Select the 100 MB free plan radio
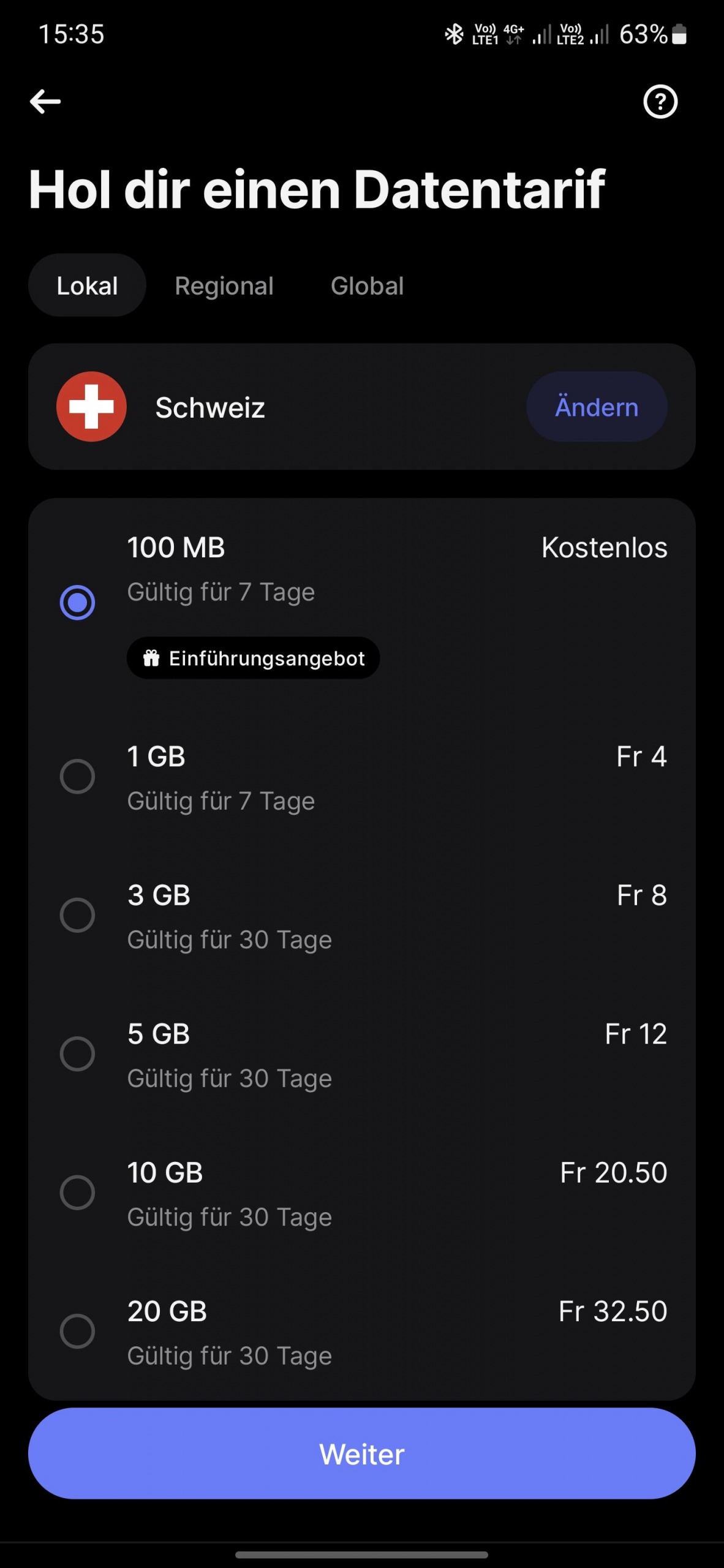The height and width of the screenshot is (1568, 724). tap(77, 603)
